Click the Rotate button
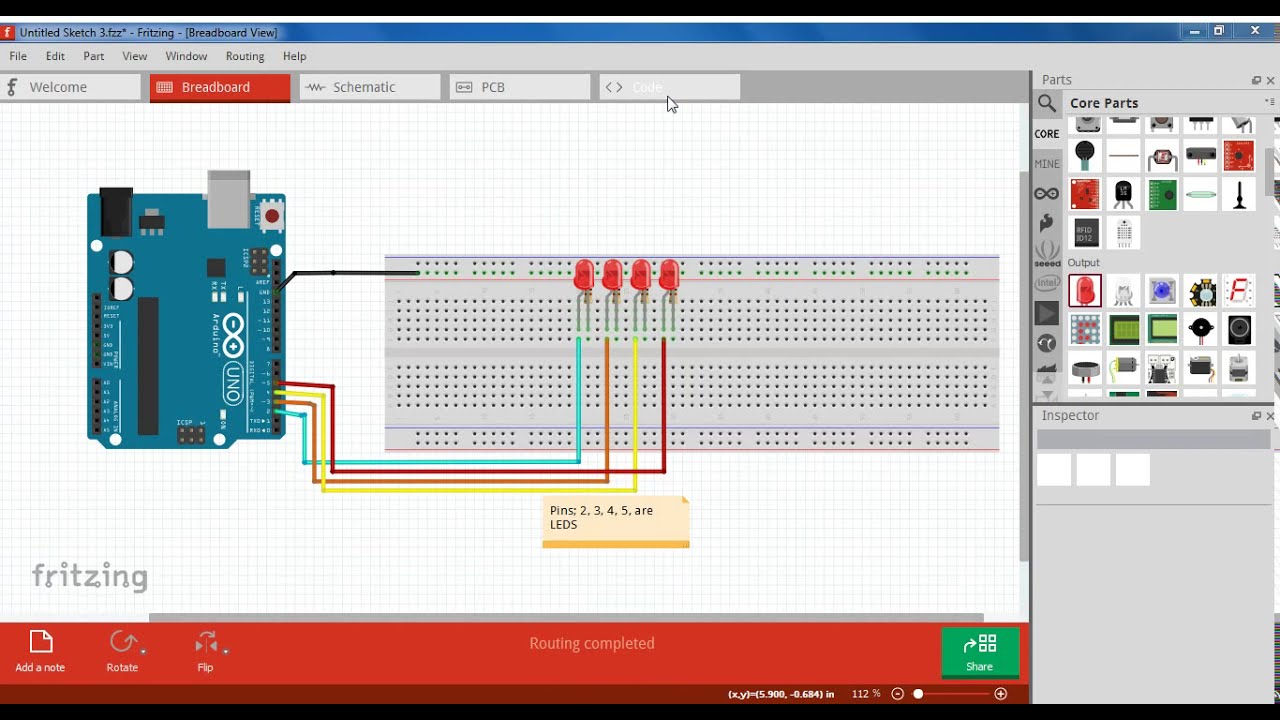Screen dimensions: 1280x720 (x=122, y=652)
